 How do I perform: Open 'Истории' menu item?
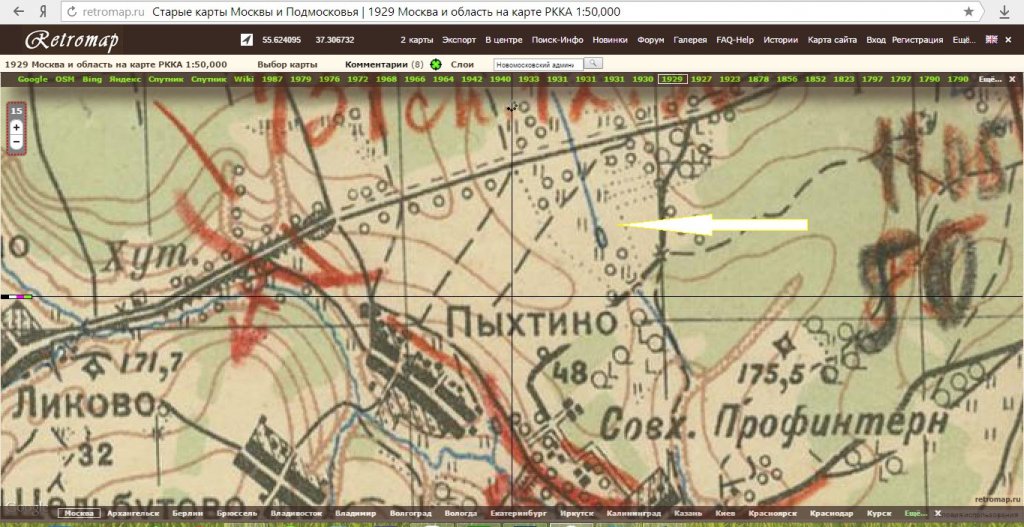point(780,40)
